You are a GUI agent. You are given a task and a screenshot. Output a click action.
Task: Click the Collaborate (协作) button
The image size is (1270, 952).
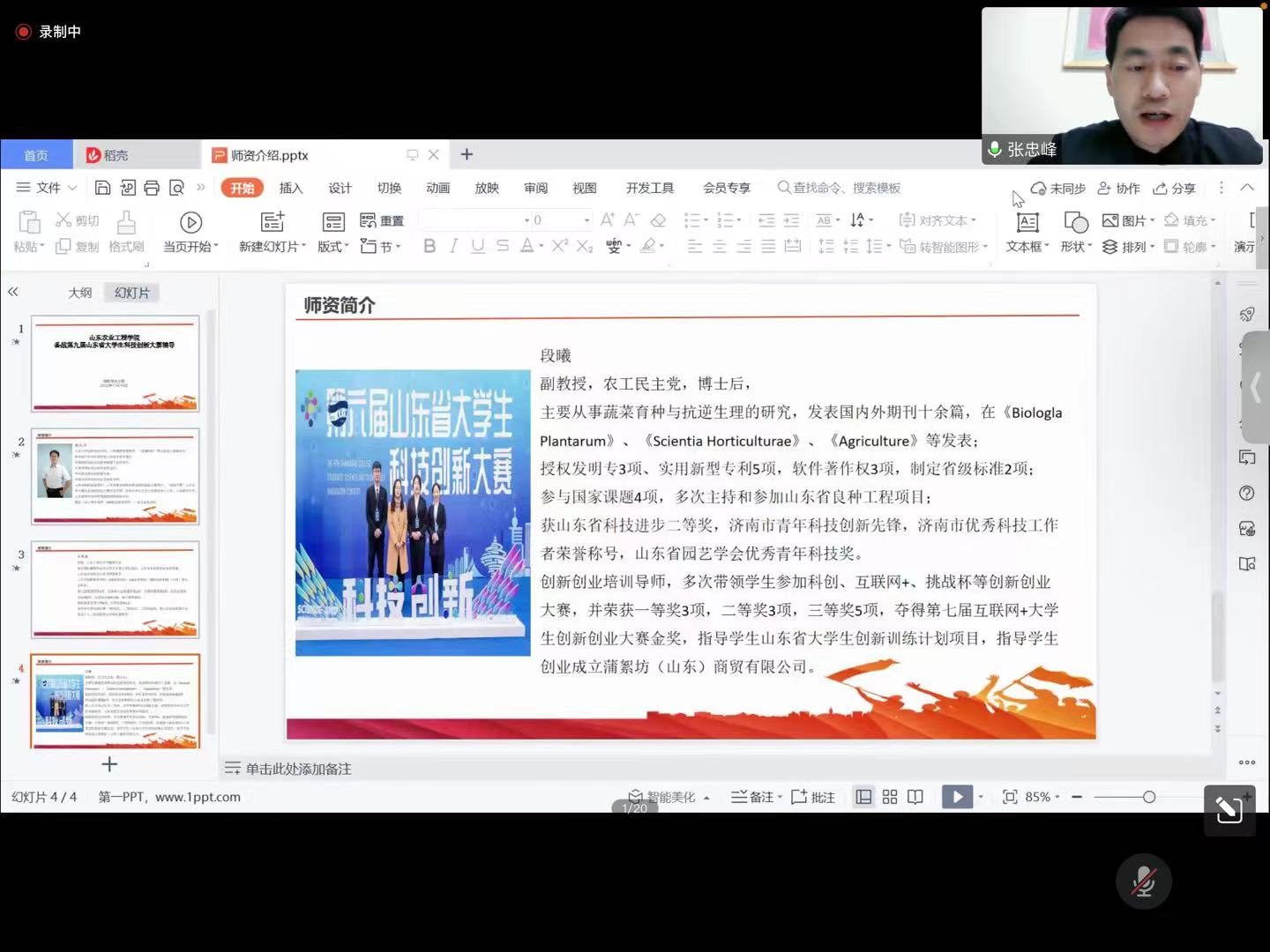pyautogui.click(x=1118, y=188)
